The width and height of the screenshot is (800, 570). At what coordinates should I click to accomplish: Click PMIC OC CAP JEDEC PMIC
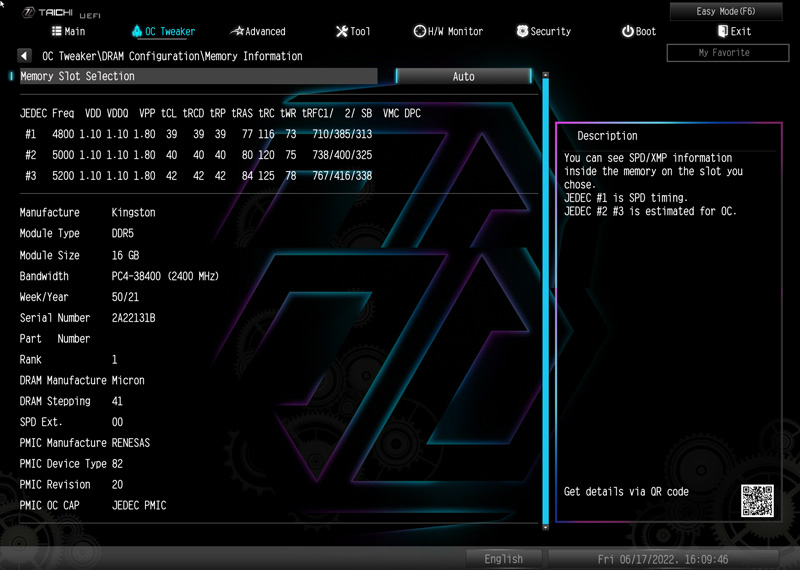click(x=139, y=505)
